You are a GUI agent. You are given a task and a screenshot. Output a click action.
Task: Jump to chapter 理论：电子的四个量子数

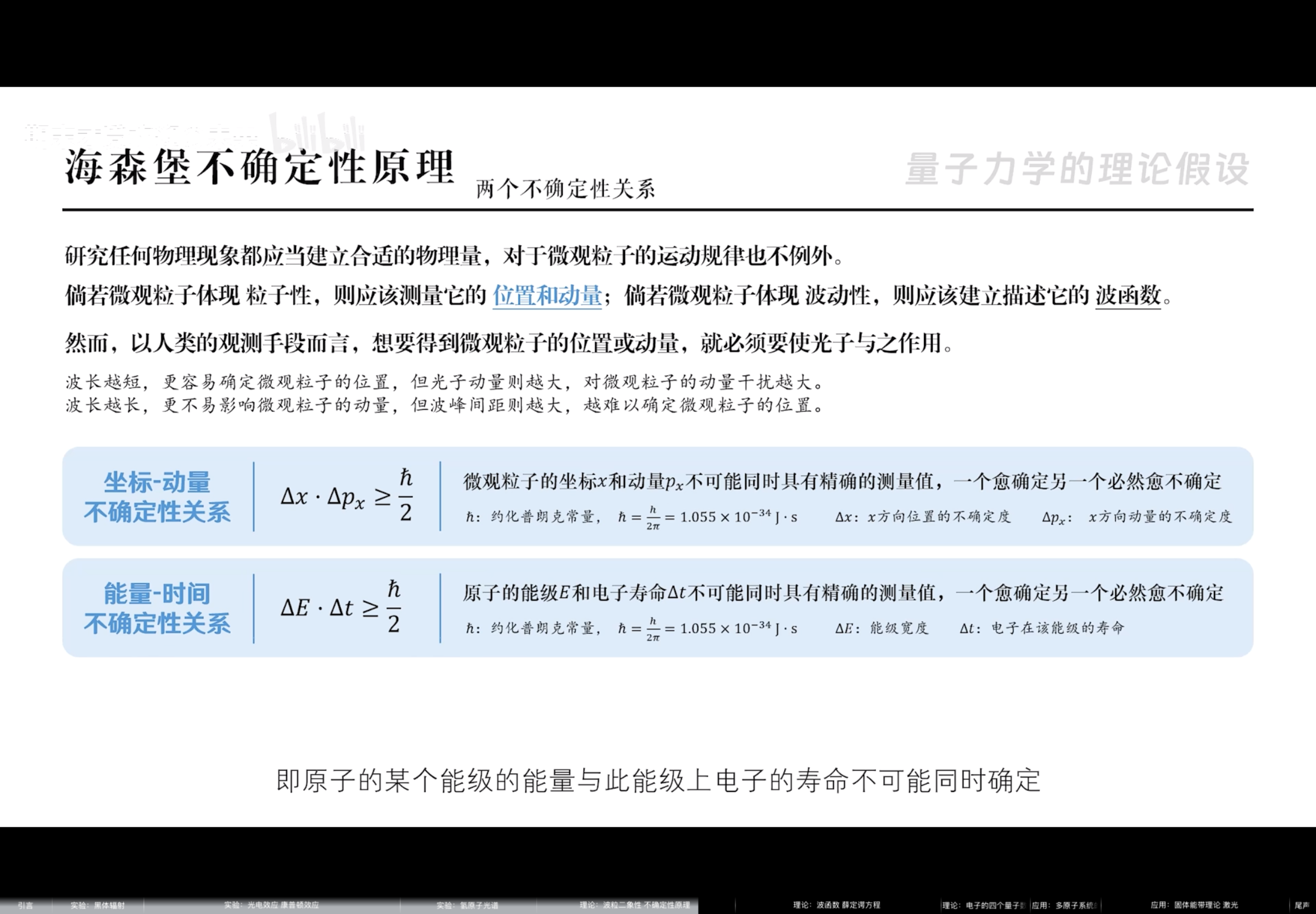click(984, 905)
